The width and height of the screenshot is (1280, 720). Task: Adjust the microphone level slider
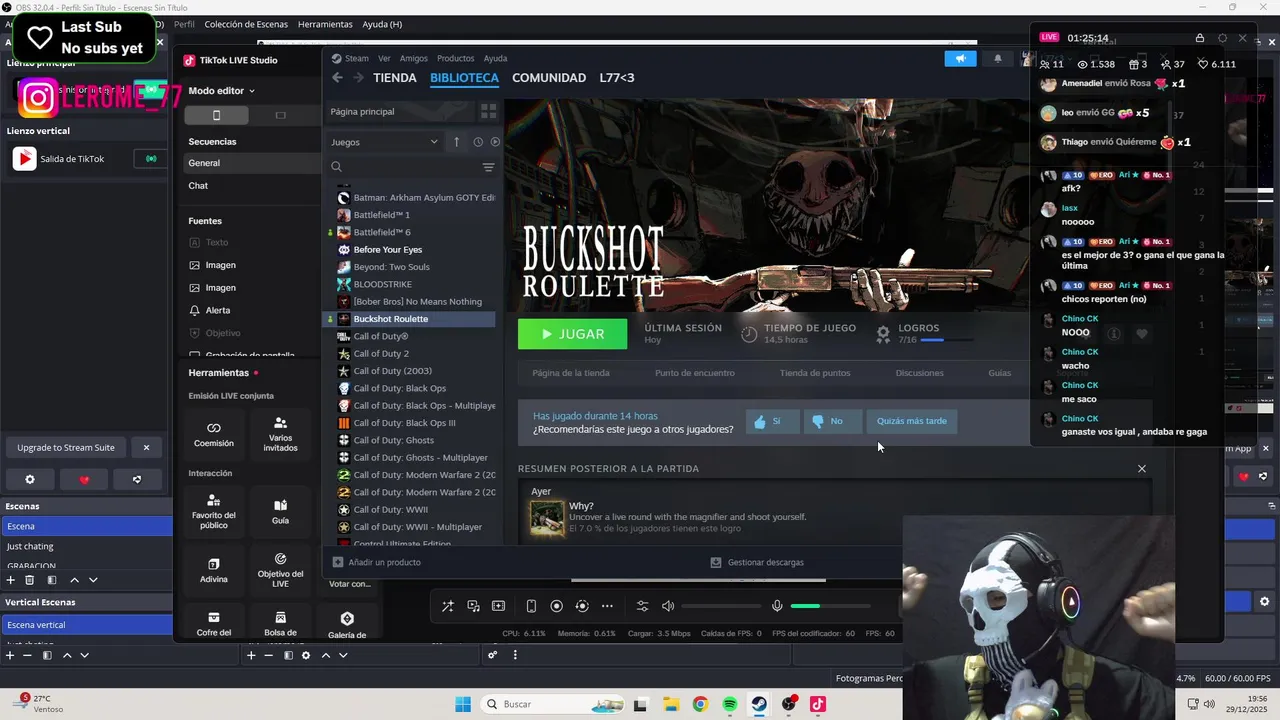pos(830,606)
